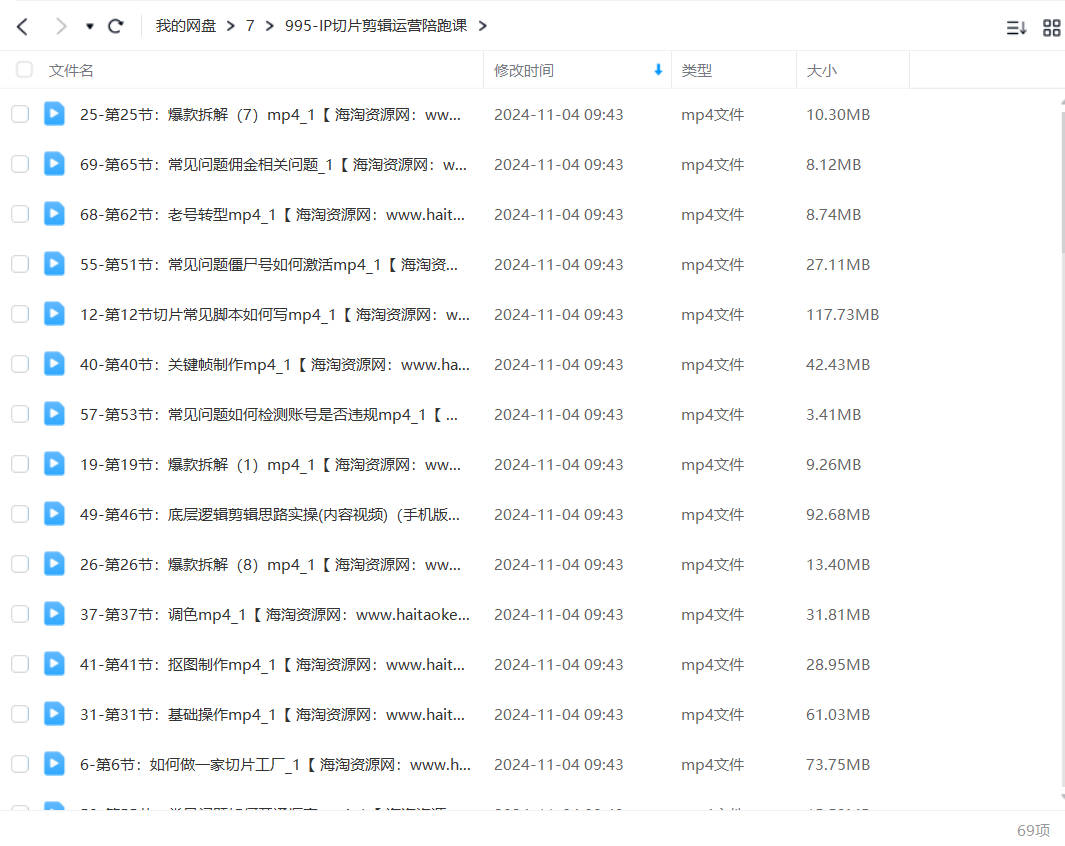Viewport: 1065px width, 846px height.
Task: Open breadcrumb folder 7
Action: (x=250, y=26)
